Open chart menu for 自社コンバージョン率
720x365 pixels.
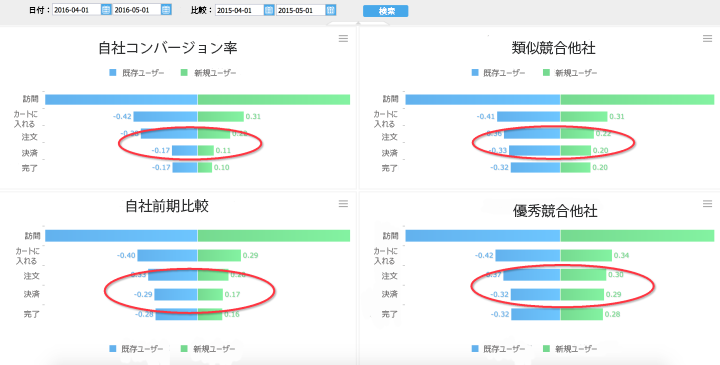coord(343,39)
